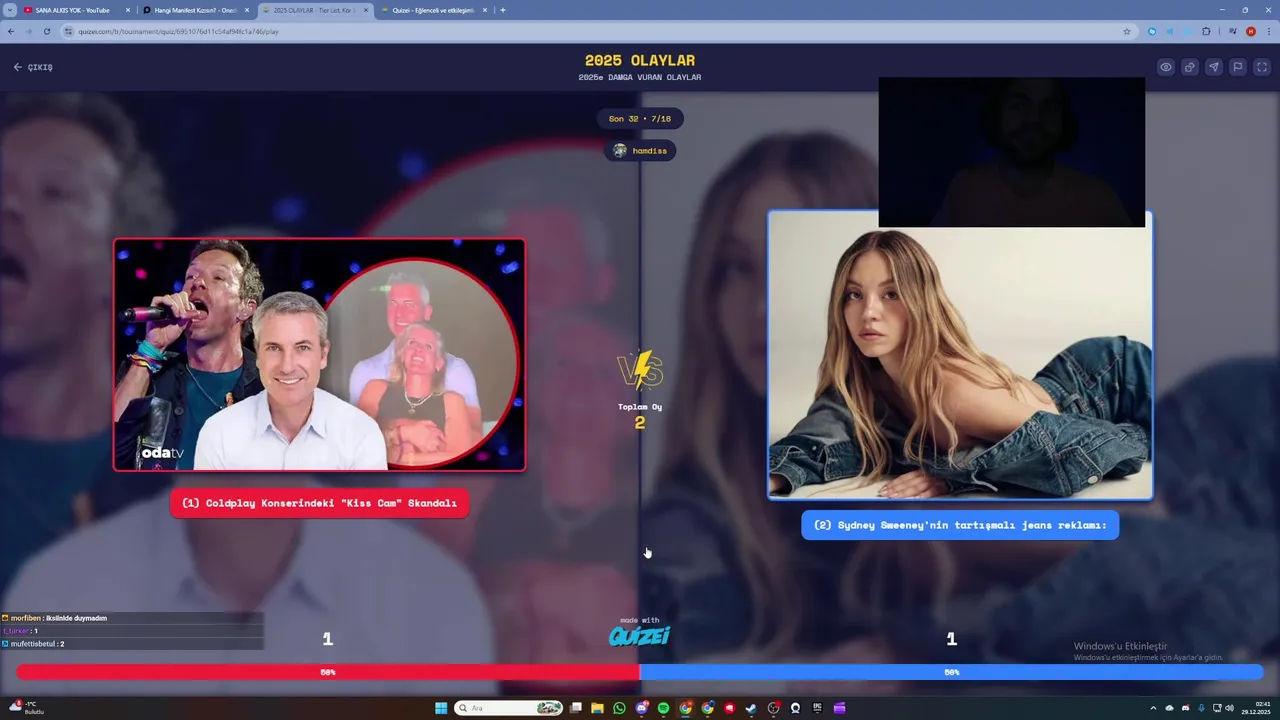The width and height of the screenshot is (1280, 720).
Task: Open a new browser tab
Action: [503, 10]
